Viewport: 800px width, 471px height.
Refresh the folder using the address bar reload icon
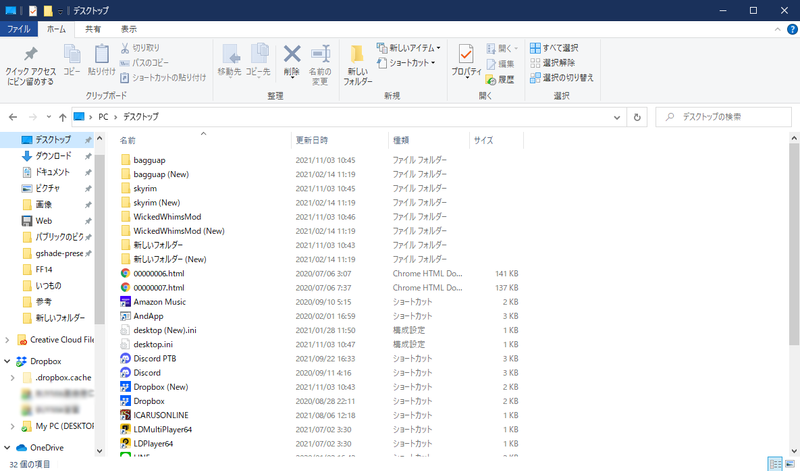click(x=638, y=117)
